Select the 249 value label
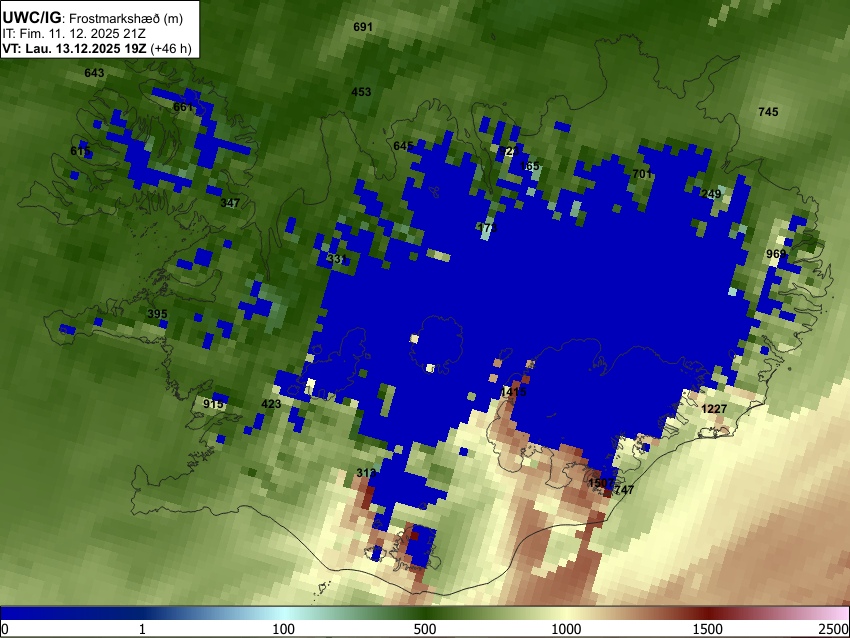 click(x=711, y=194)
